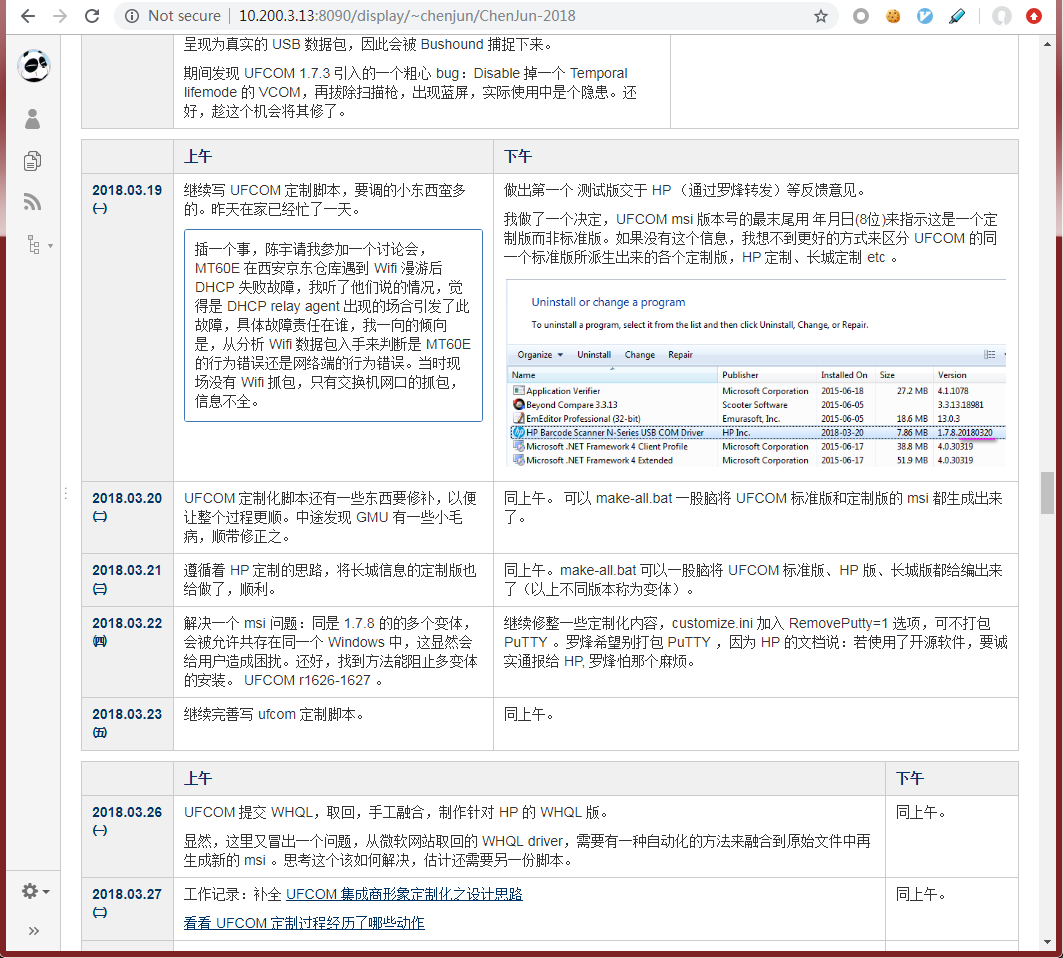Click the Not secure site info icon

click(x=133, y=16)
